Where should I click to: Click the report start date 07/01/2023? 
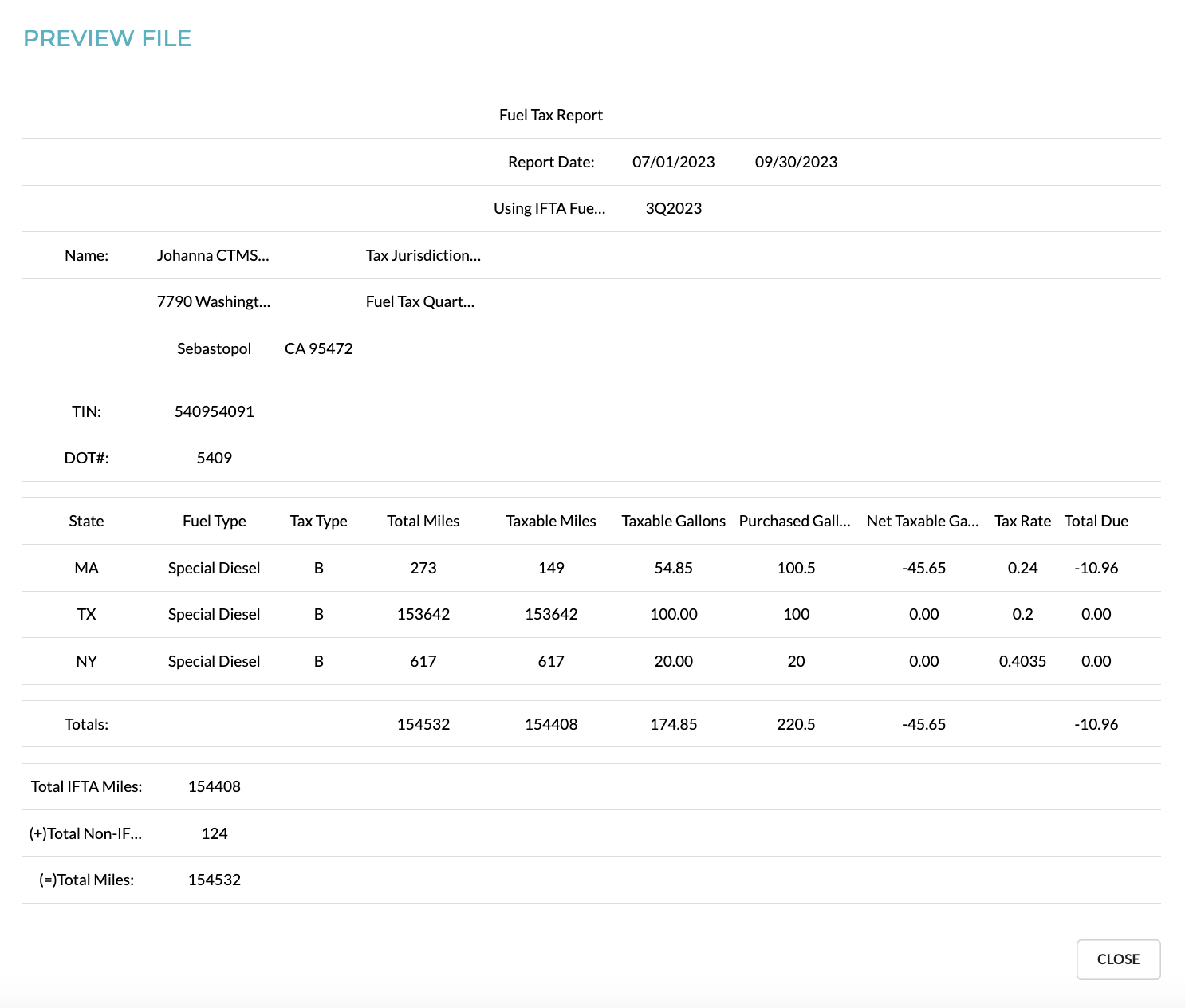click(674, 162)
